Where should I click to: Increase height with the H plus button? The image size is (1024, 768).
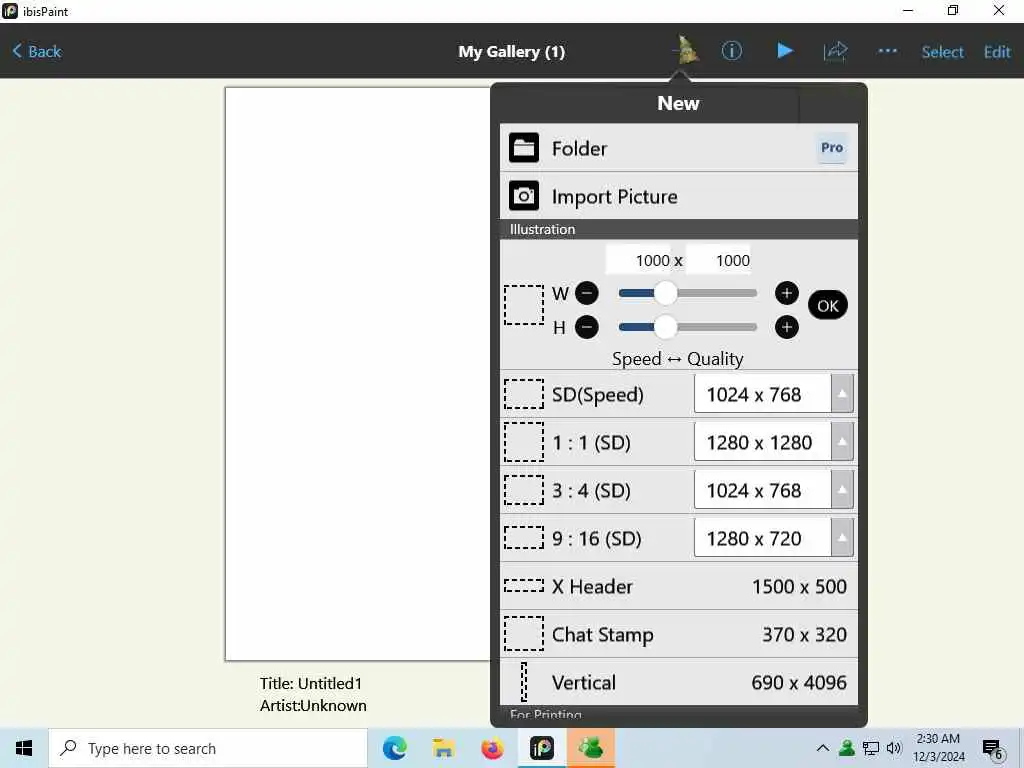tap(786, 327)
